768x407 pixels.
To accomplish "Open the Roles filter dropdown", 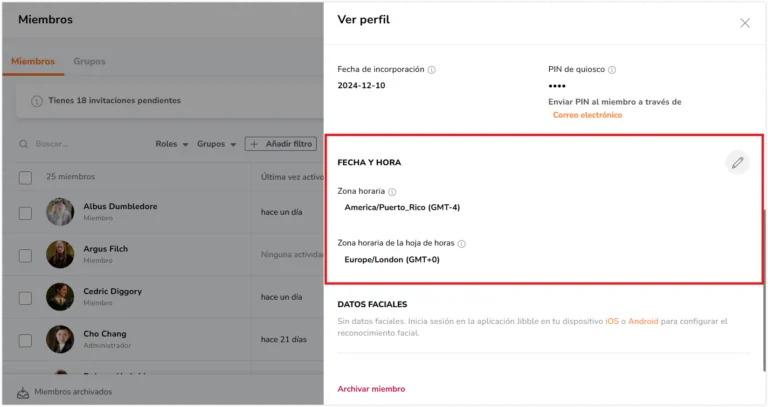I will point(171,144).
